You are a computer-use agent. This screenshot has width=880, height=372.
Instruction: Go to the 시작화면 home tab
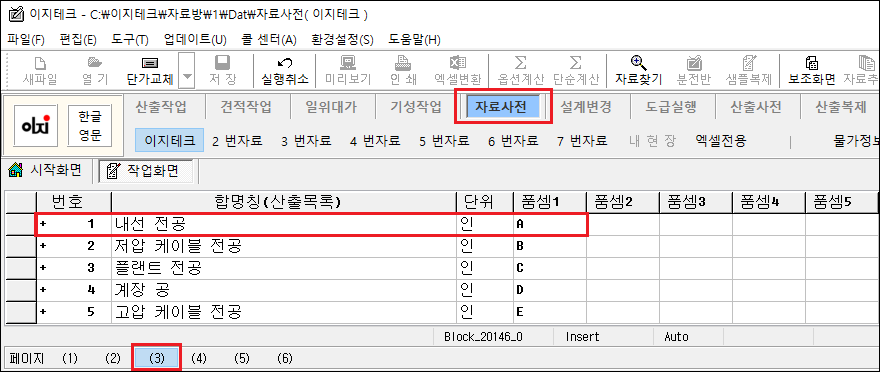[45, 171]
